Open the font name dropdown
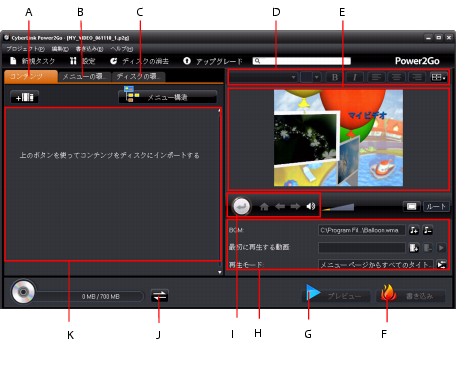This screenshot has width=467, height=388. click(x=263, y=77)
